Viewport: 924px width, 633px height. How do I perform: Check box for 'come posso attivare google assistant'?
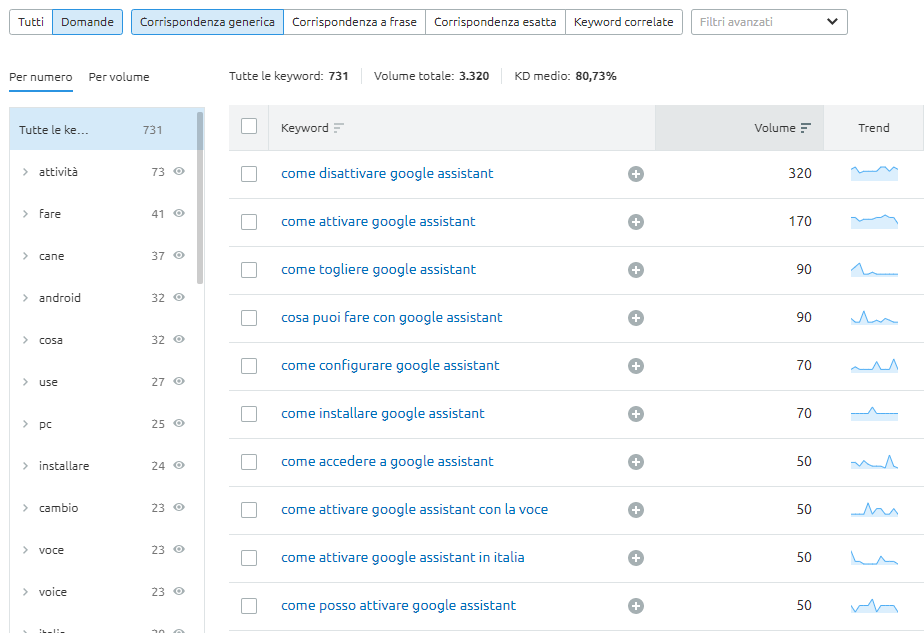pos(249,606)
